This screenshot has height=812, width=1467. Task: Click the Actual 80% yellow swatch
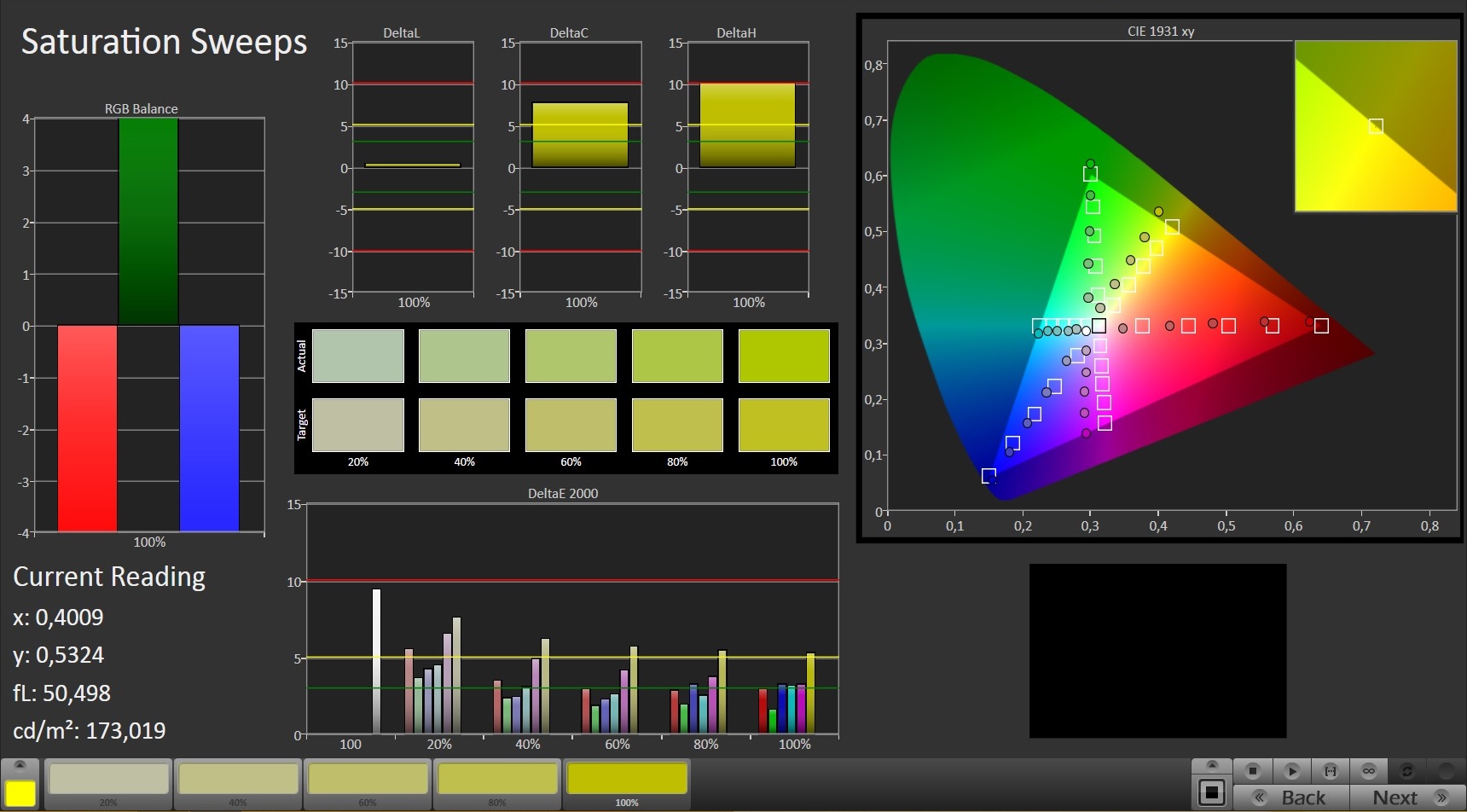click(677, 356)
